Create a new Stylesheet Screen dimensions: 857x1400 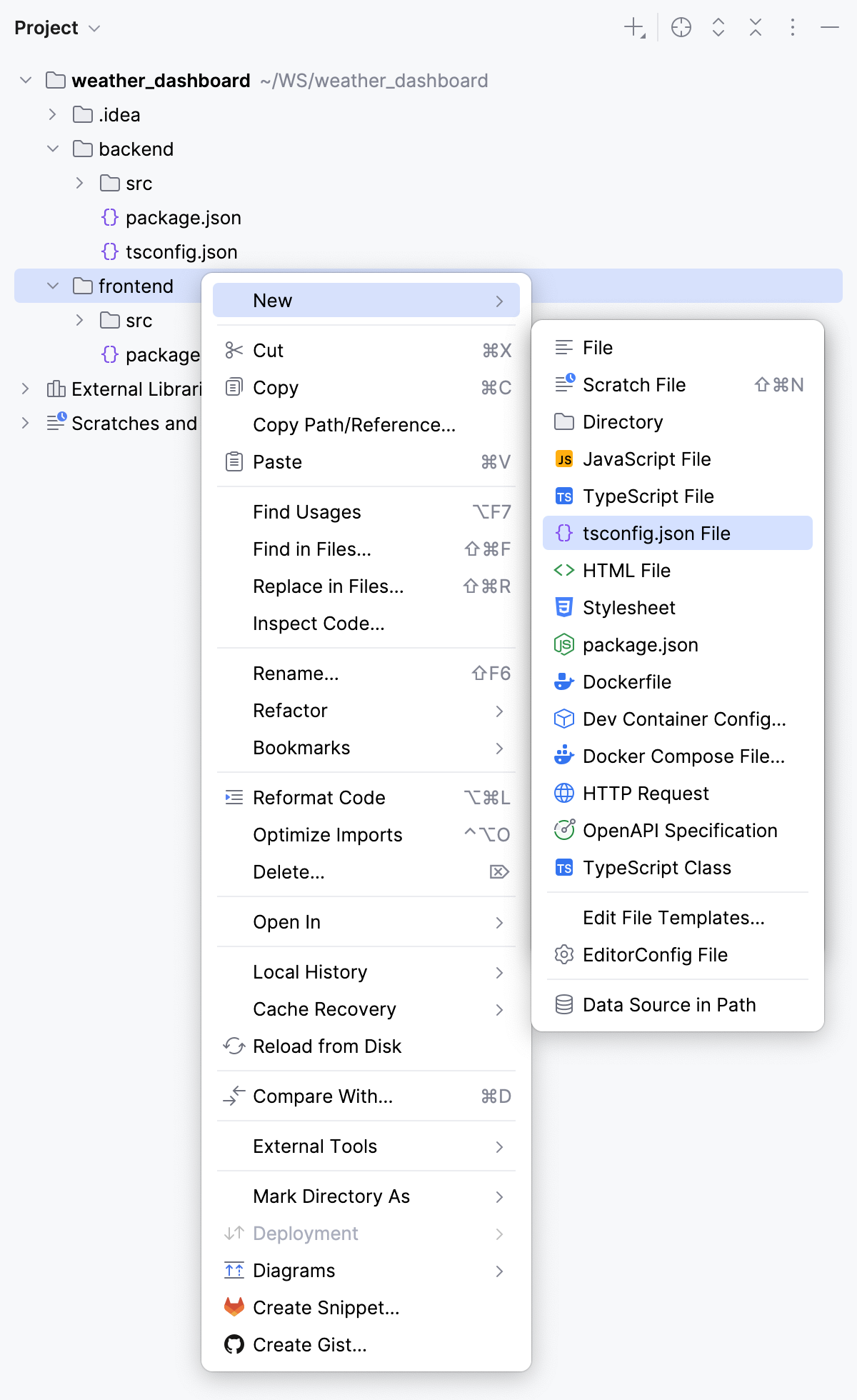pos(678,607)
